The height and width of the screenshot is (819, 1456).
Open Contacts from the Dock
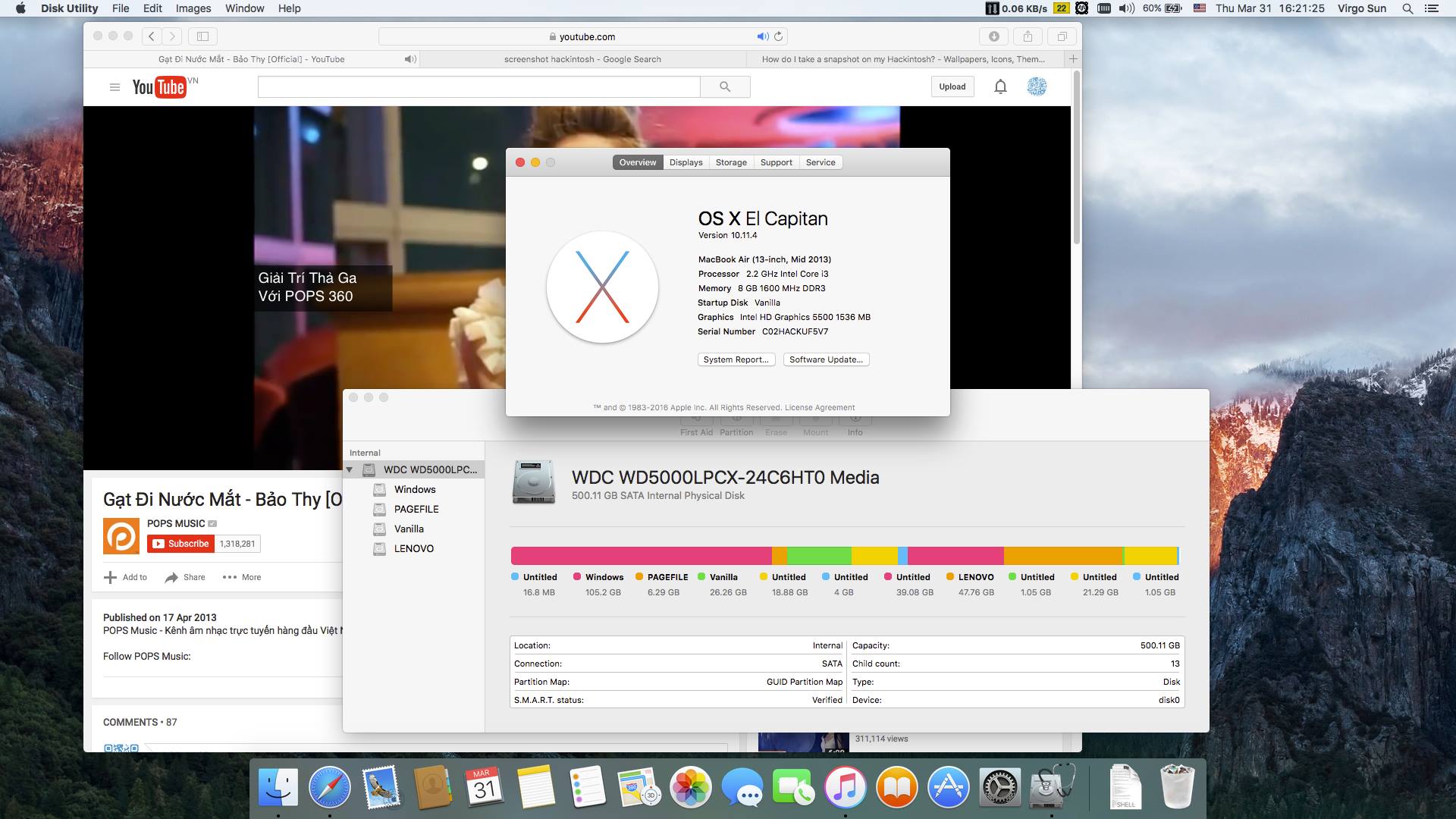pos(432,786)
